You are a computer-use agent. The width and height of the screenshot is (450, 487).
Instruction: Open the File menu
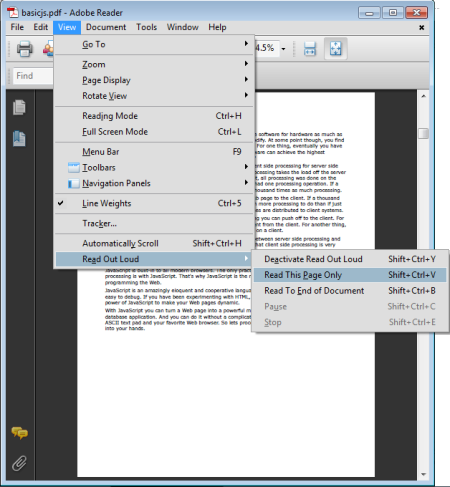tap(17, 27)
